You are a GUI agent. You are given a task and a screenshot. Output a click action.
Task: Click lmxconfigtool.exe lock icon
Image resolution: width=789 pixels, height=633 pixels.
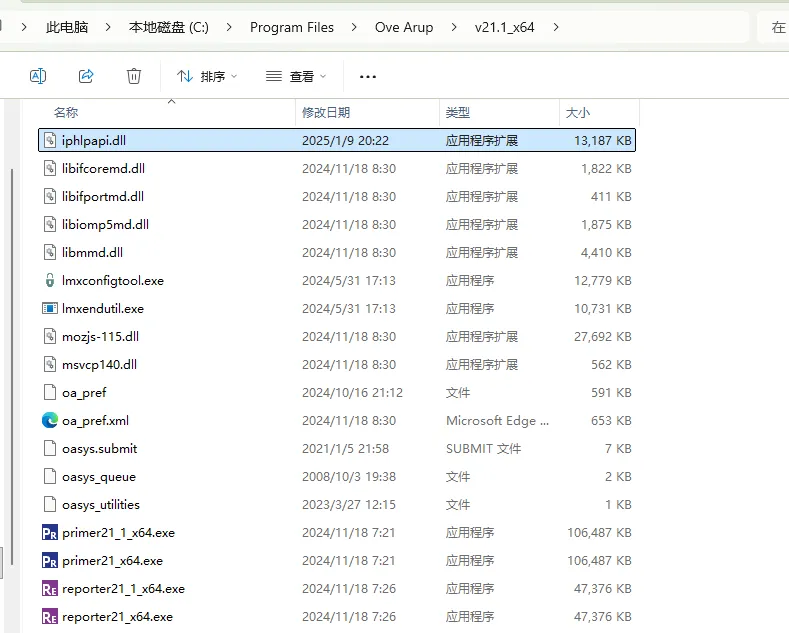click(x=50, y=280)
